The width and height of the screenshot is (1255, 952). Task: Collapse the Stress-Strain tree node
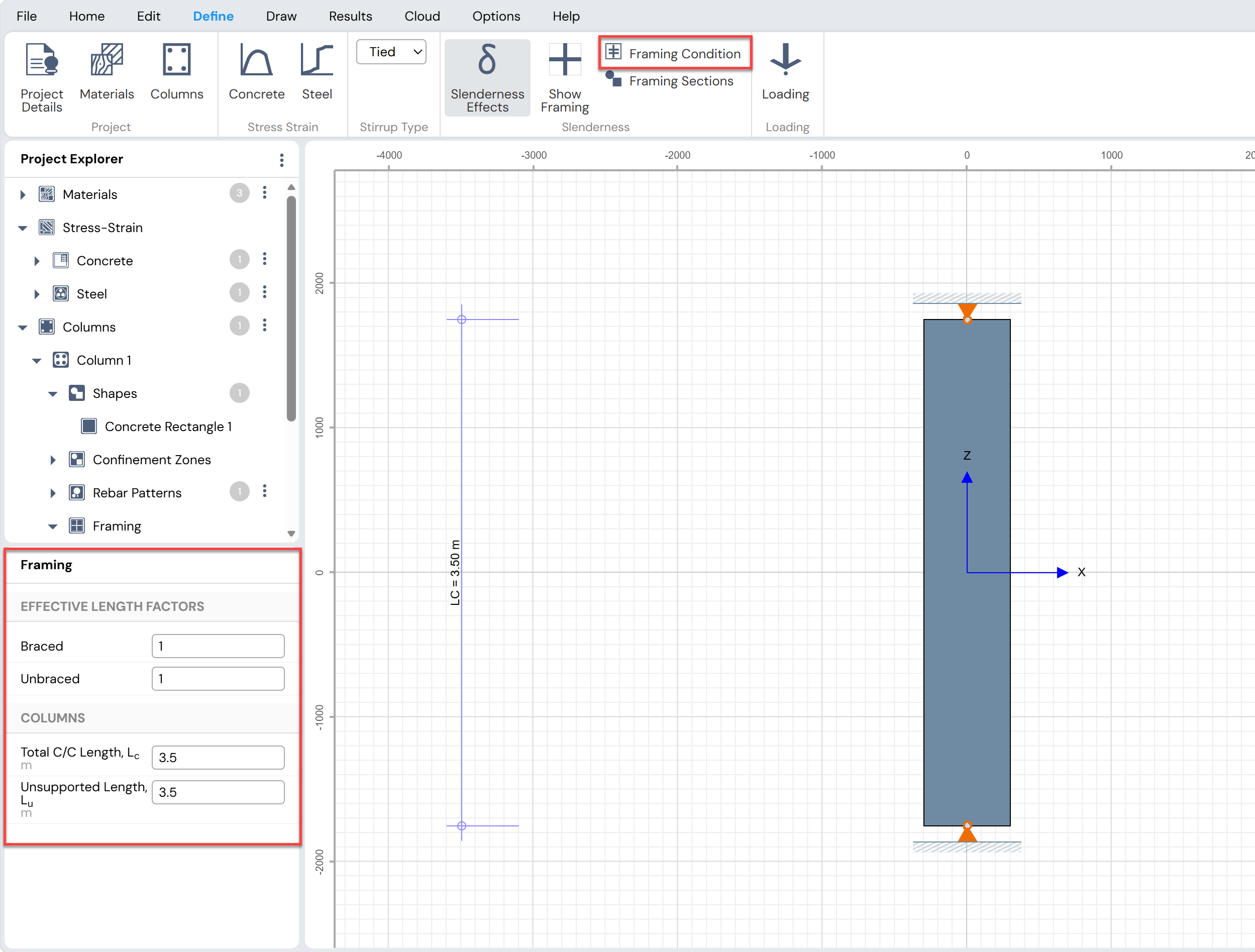[23, 228]
